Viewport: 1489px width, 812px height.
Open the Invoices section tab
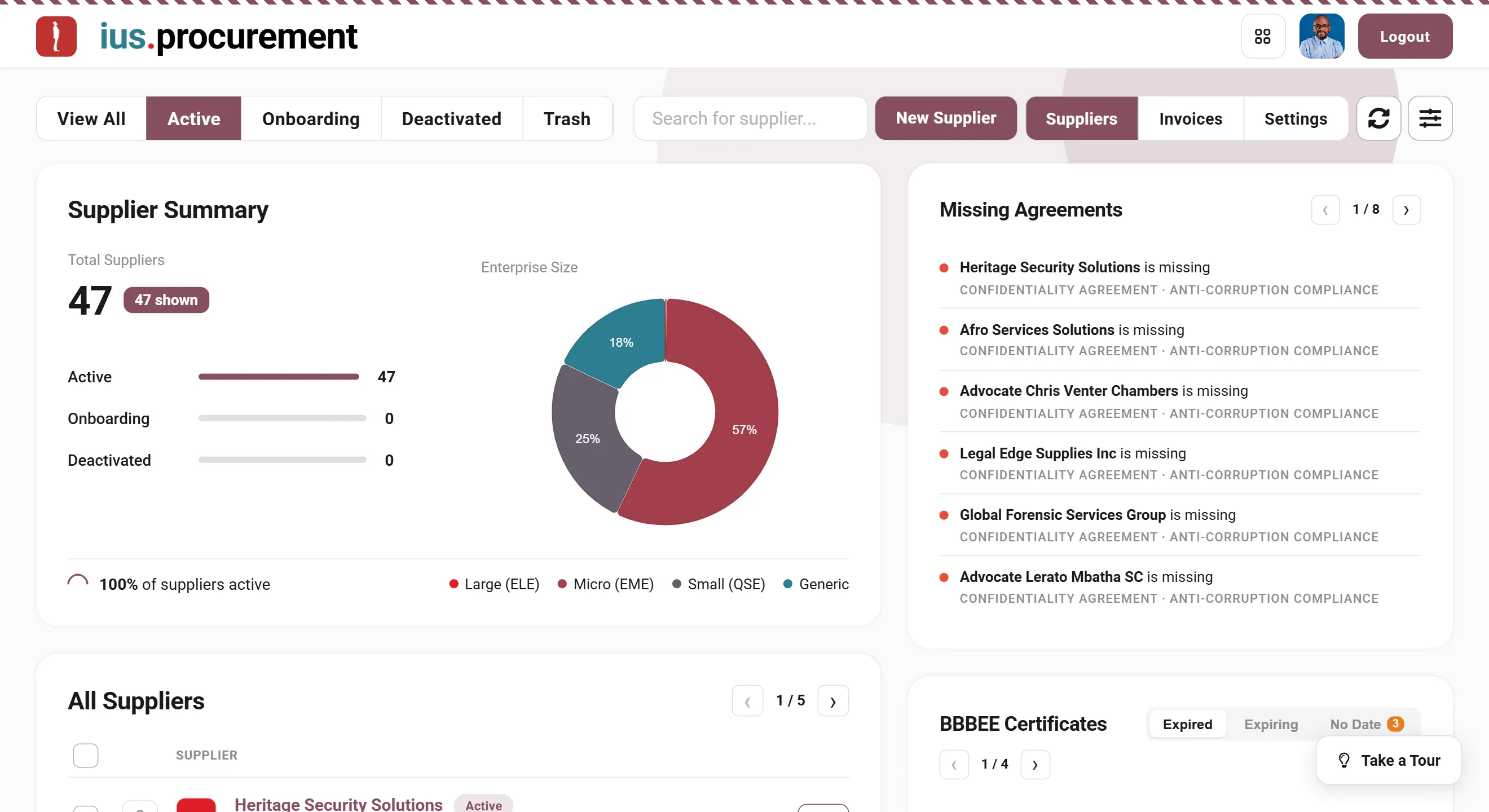pos(1190,118)
